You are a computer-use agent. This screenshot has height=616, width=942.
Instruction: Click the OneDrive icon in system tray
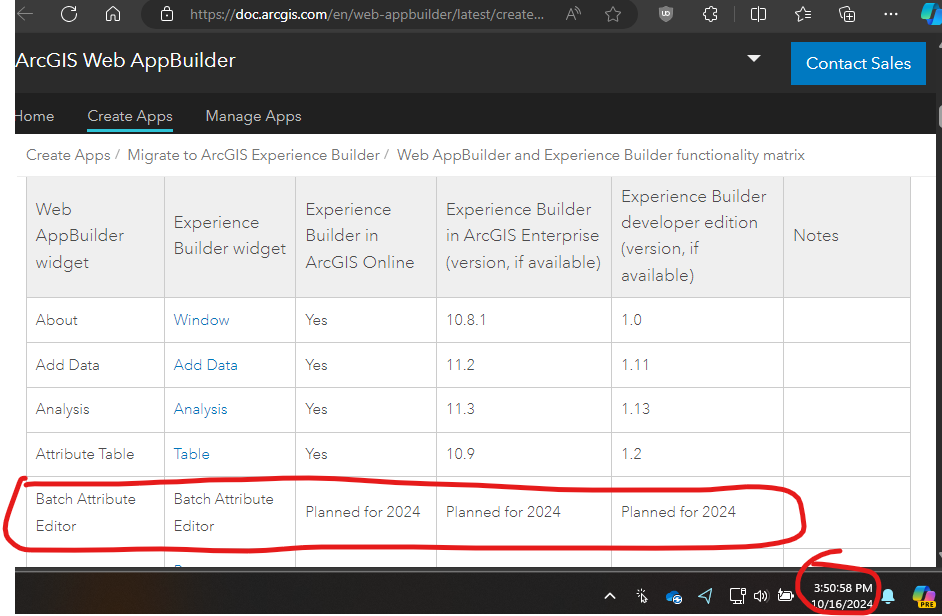[x=673, y=596]
